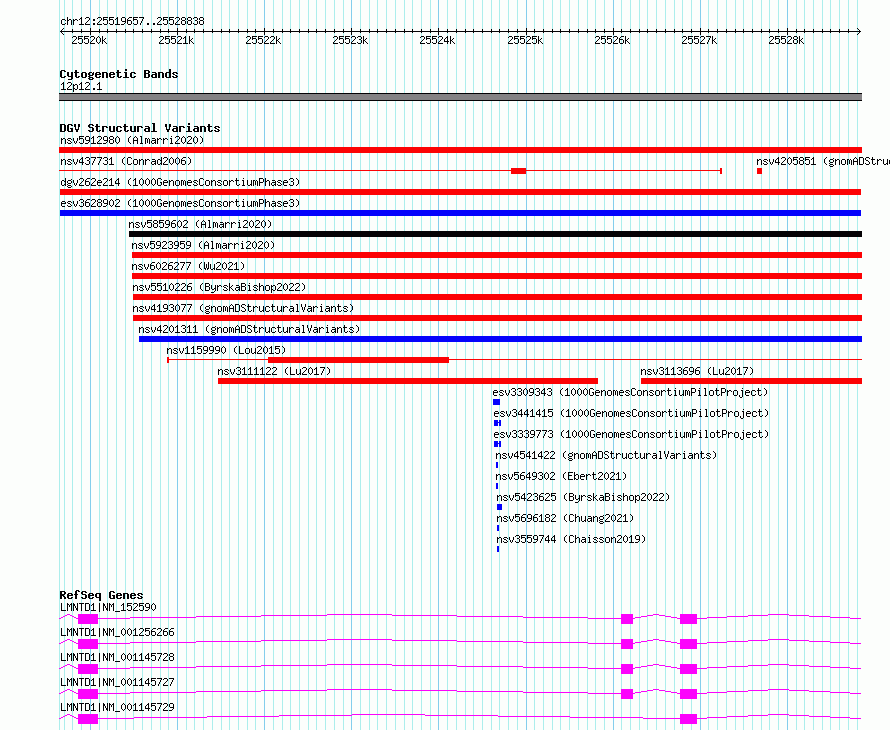Open variant esv3628902 (1000GenomesConsortiumPhase3) label
Image resolution: width=890 pixels, height=730 pixels.
pos(180,203)
